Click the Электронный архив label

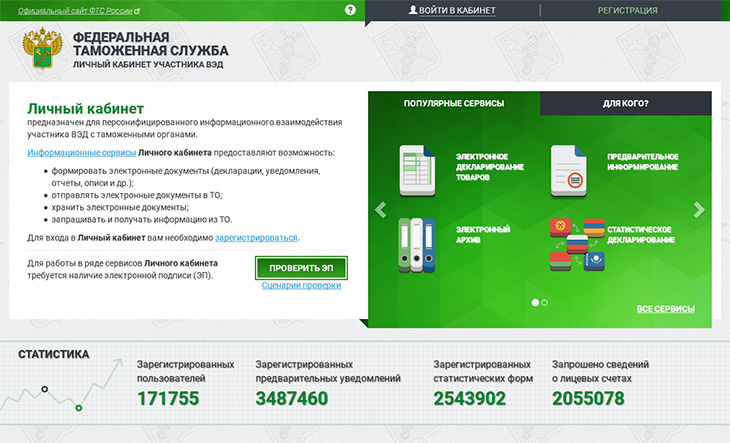[483, 235]
